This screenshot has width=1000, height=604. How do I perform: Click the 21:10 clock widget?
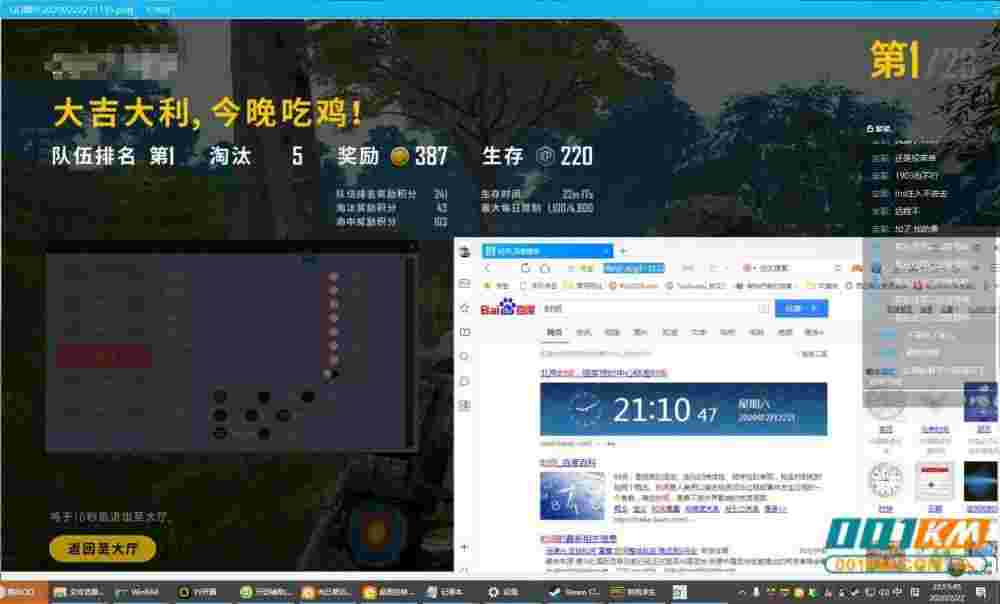pyautogui.click(x=684, y=409)
